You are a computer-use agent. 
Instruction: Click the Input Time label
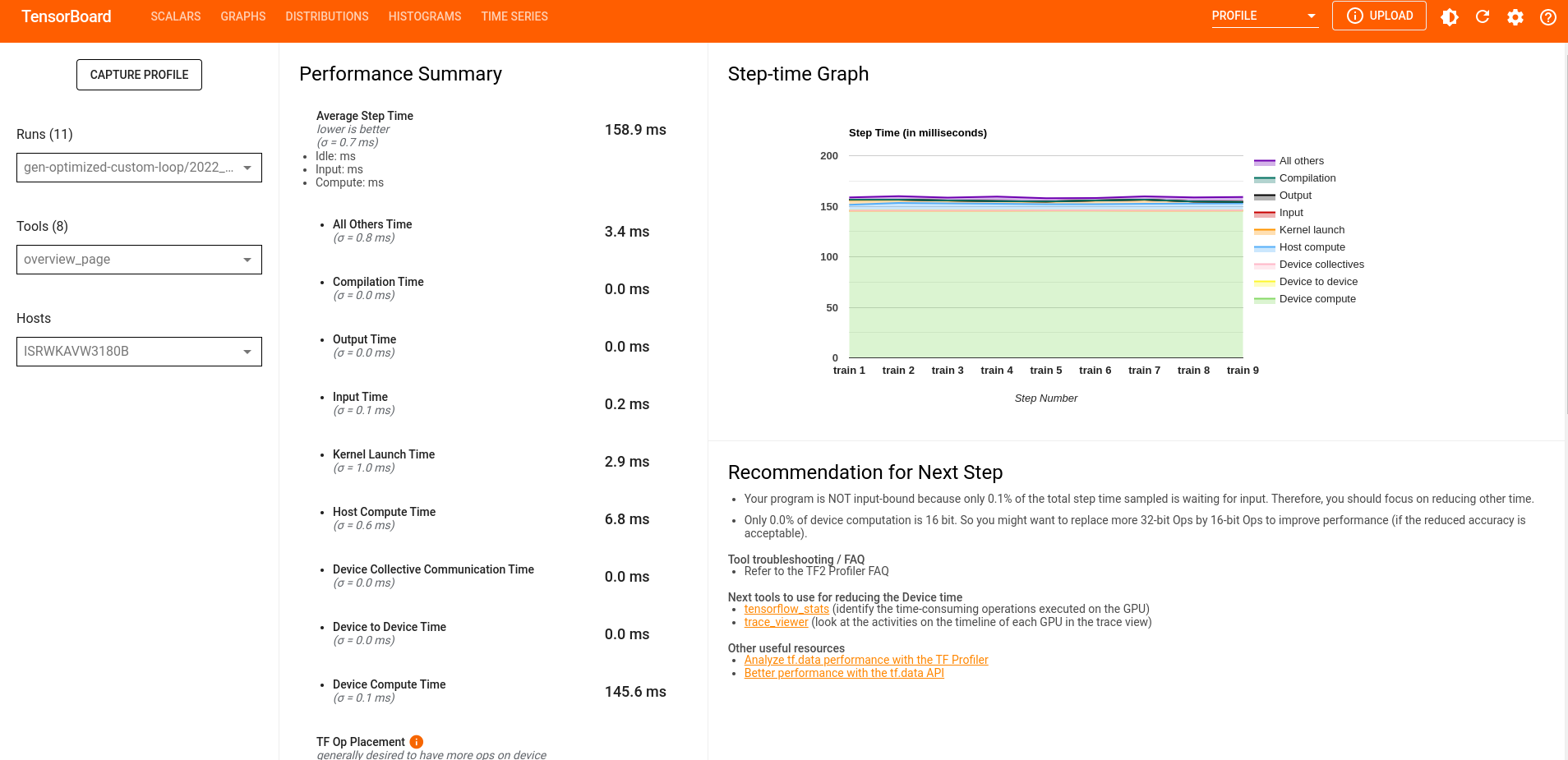point(360,397)
